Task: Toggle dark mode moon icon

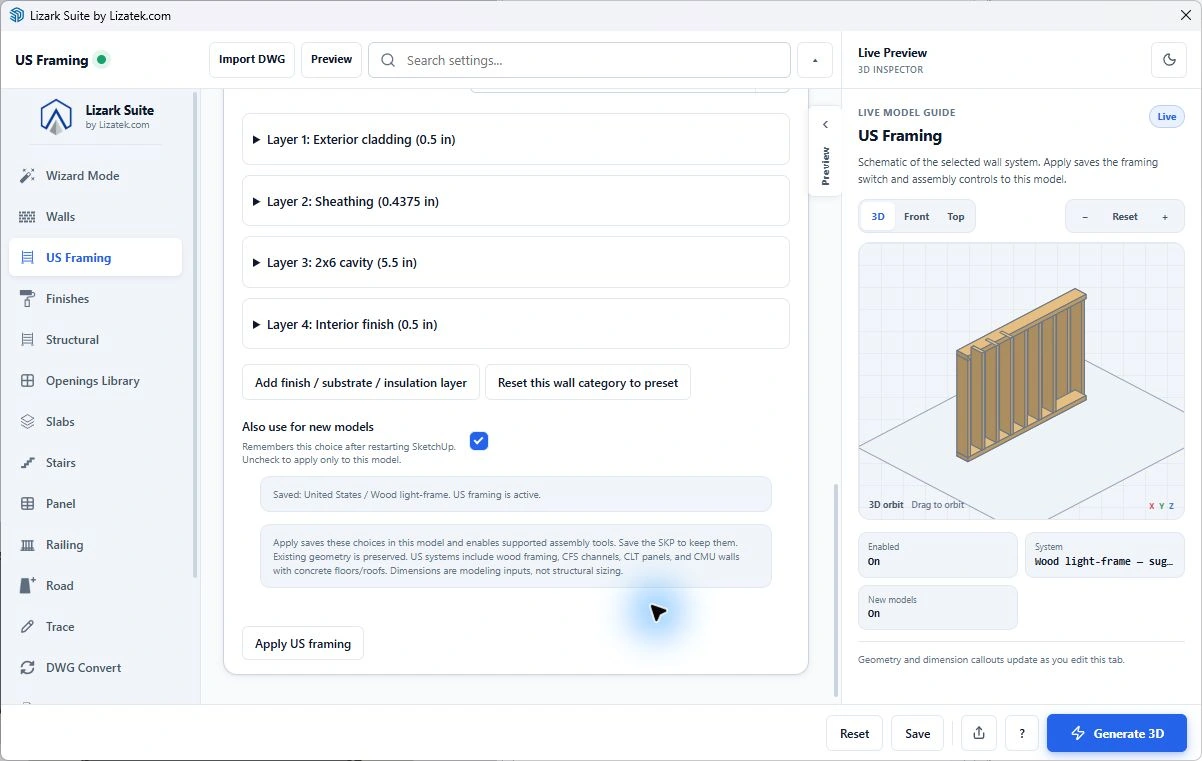Action: [1169, 60]
